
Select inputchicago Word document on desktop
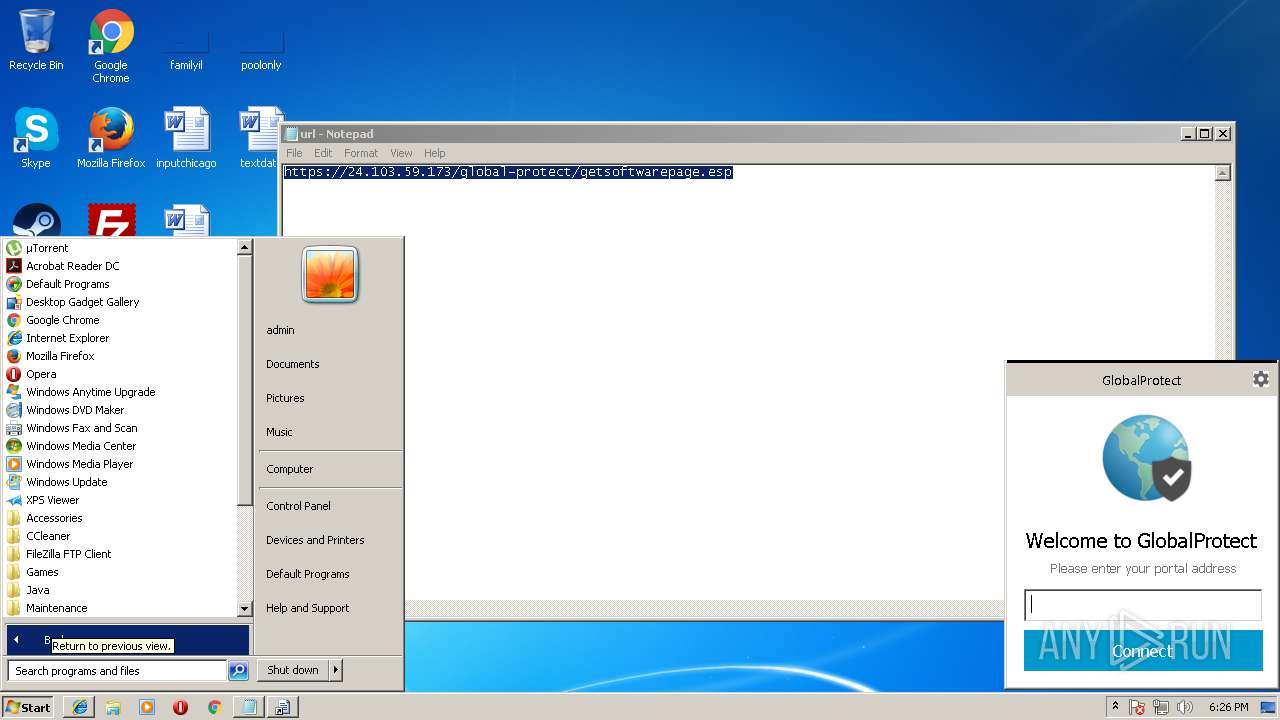tap(186, 138)
